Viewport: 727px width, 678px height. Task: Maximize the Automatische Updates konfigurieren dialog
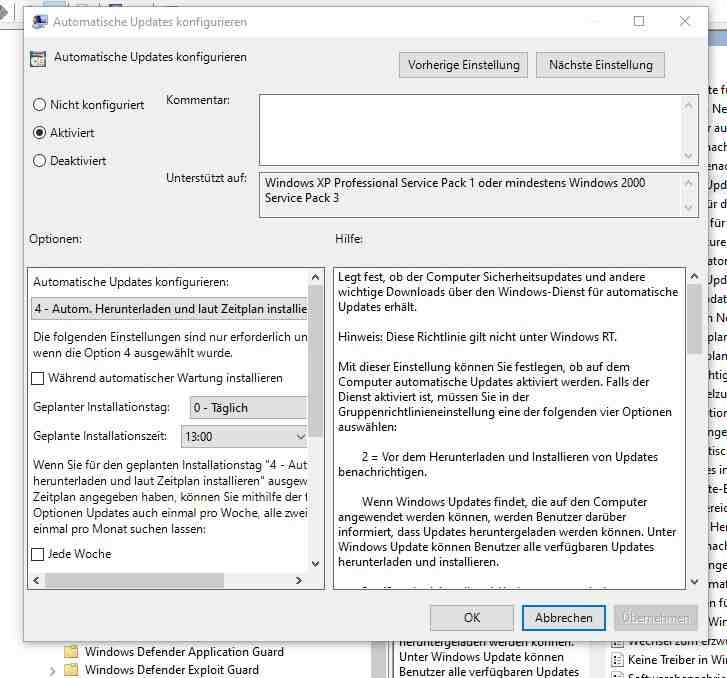pos(639,21)
